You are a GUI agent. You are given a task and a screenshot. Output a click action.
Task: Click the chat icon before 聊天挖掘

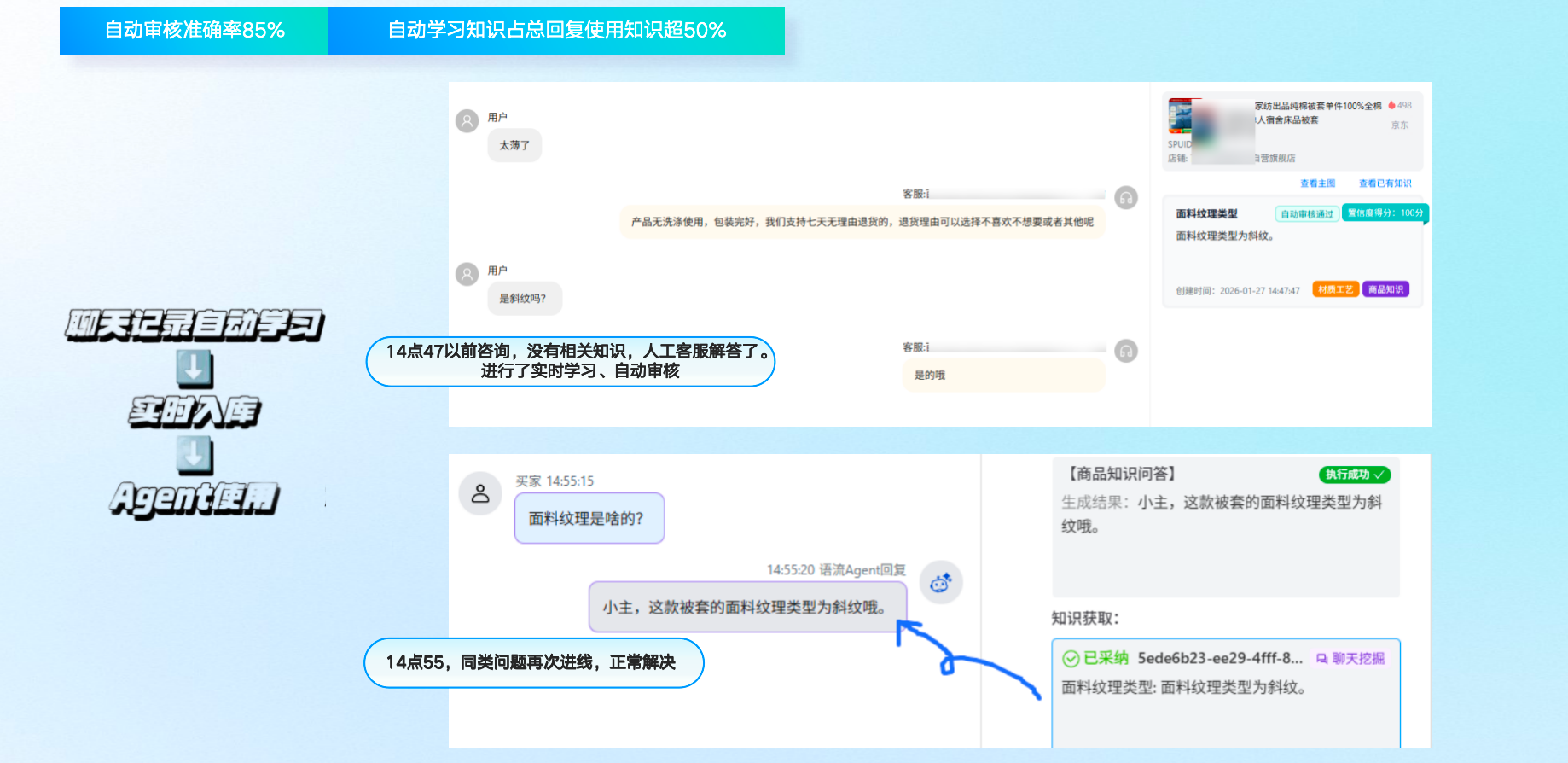(1321, 659)
